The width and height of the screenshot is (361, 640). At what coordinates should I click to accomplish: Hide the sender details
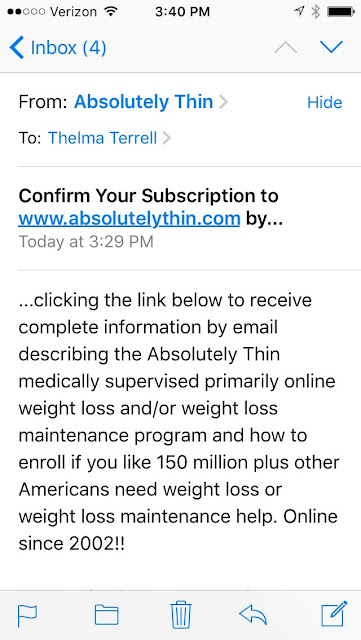(325, 102)
